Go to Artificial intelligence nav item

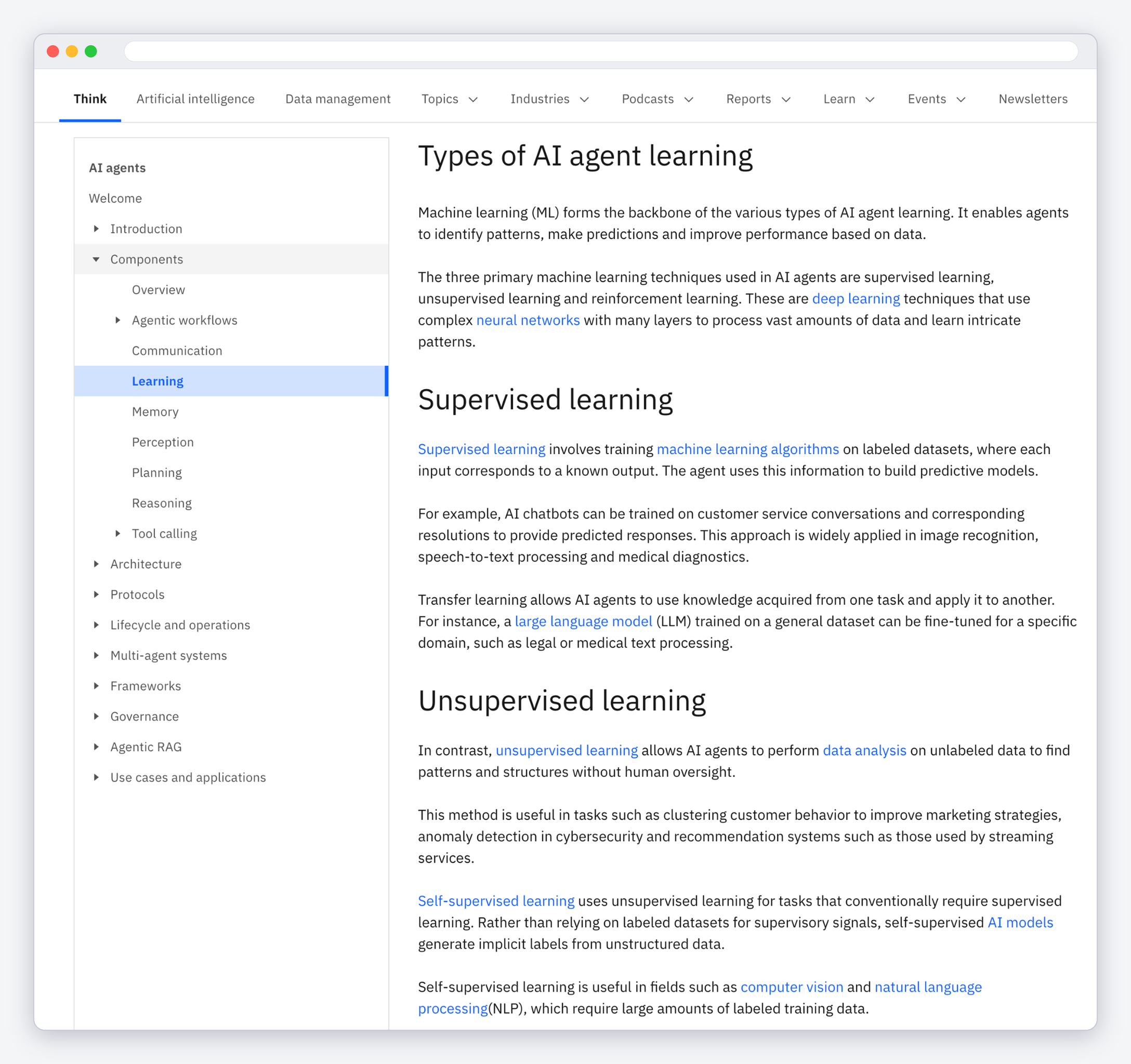coord(195,99)
